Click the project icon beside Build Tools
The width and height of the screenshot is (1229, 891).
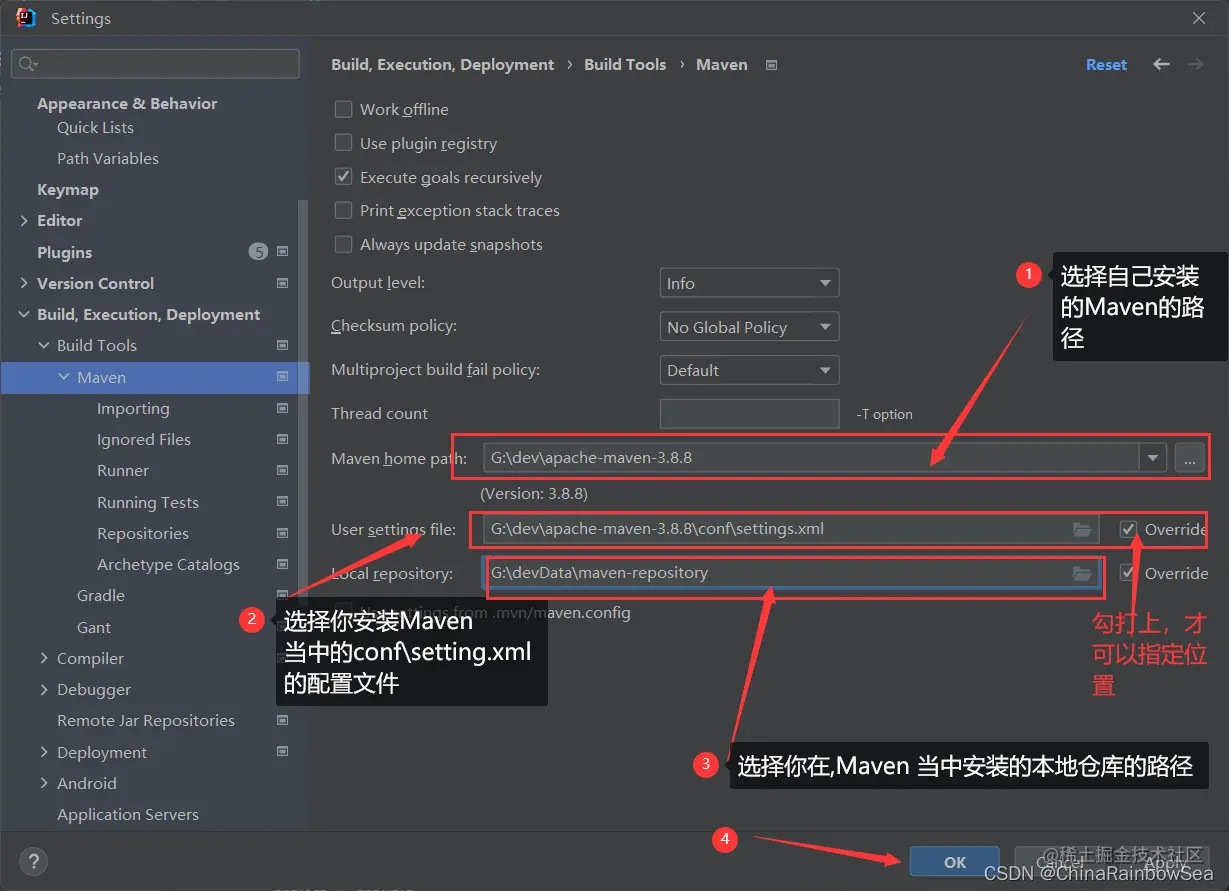tap(282, 345)
